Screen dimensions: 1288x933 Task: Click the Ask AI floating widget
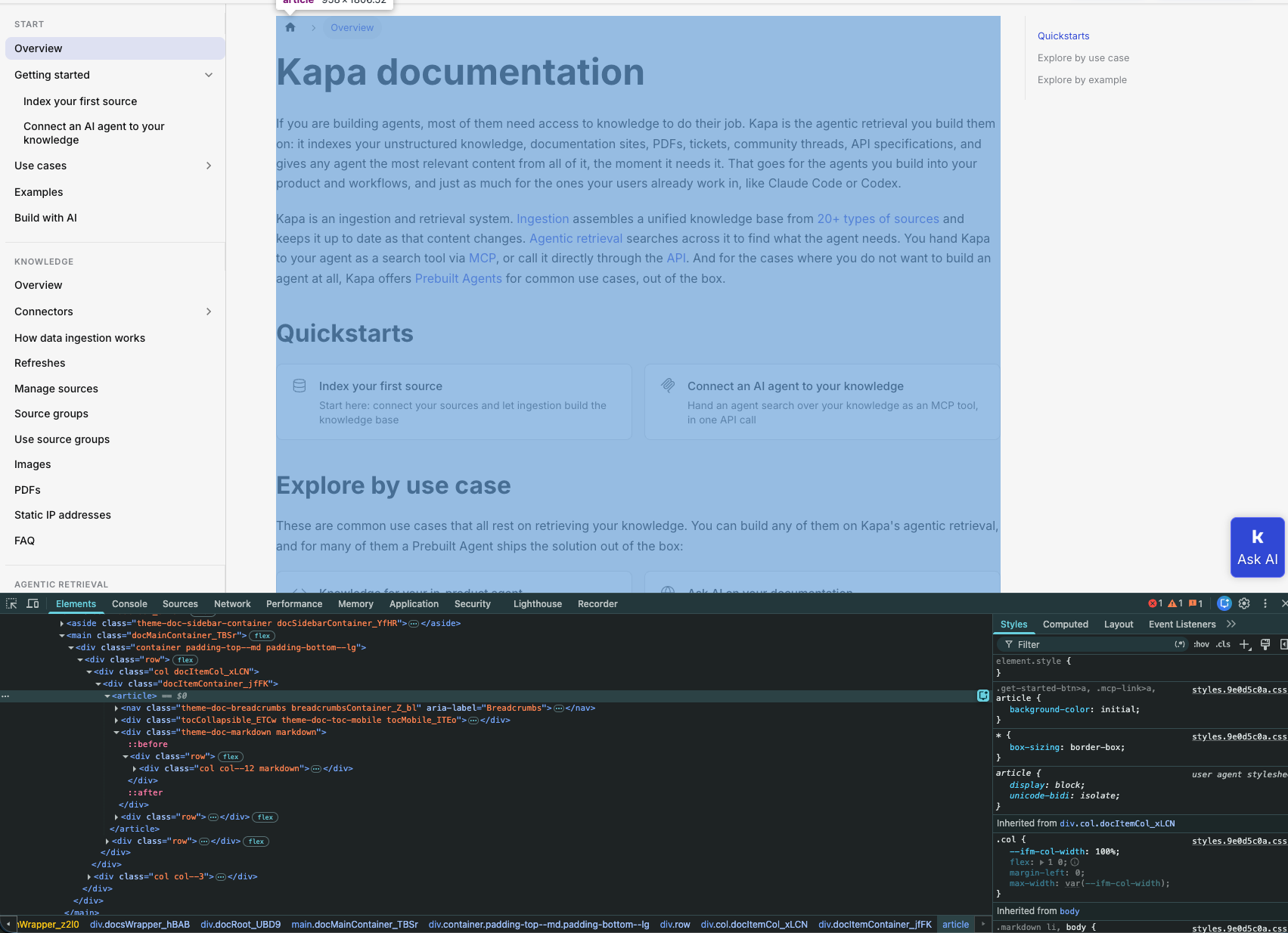[x=1257, y=547]
